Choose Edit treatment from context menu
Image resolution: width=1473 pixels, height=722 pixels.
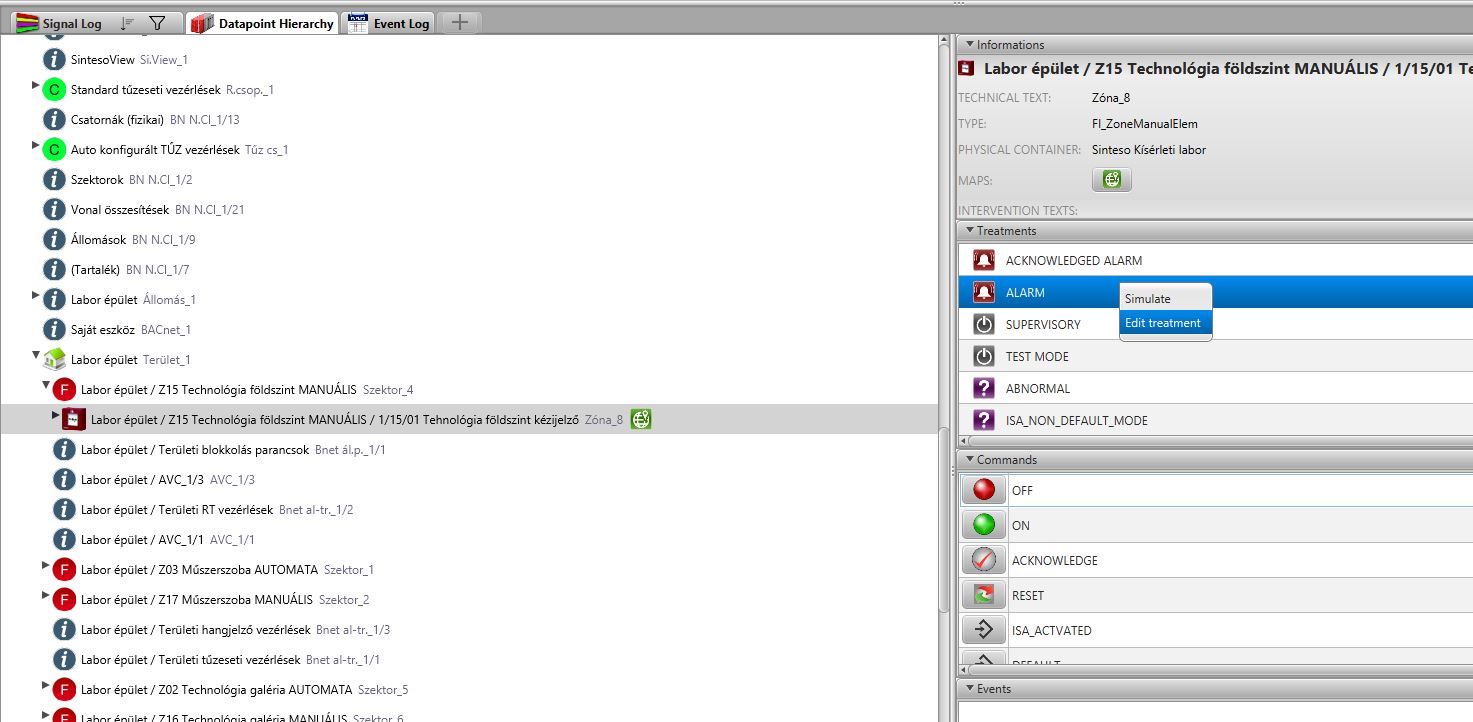(1162, 323)
